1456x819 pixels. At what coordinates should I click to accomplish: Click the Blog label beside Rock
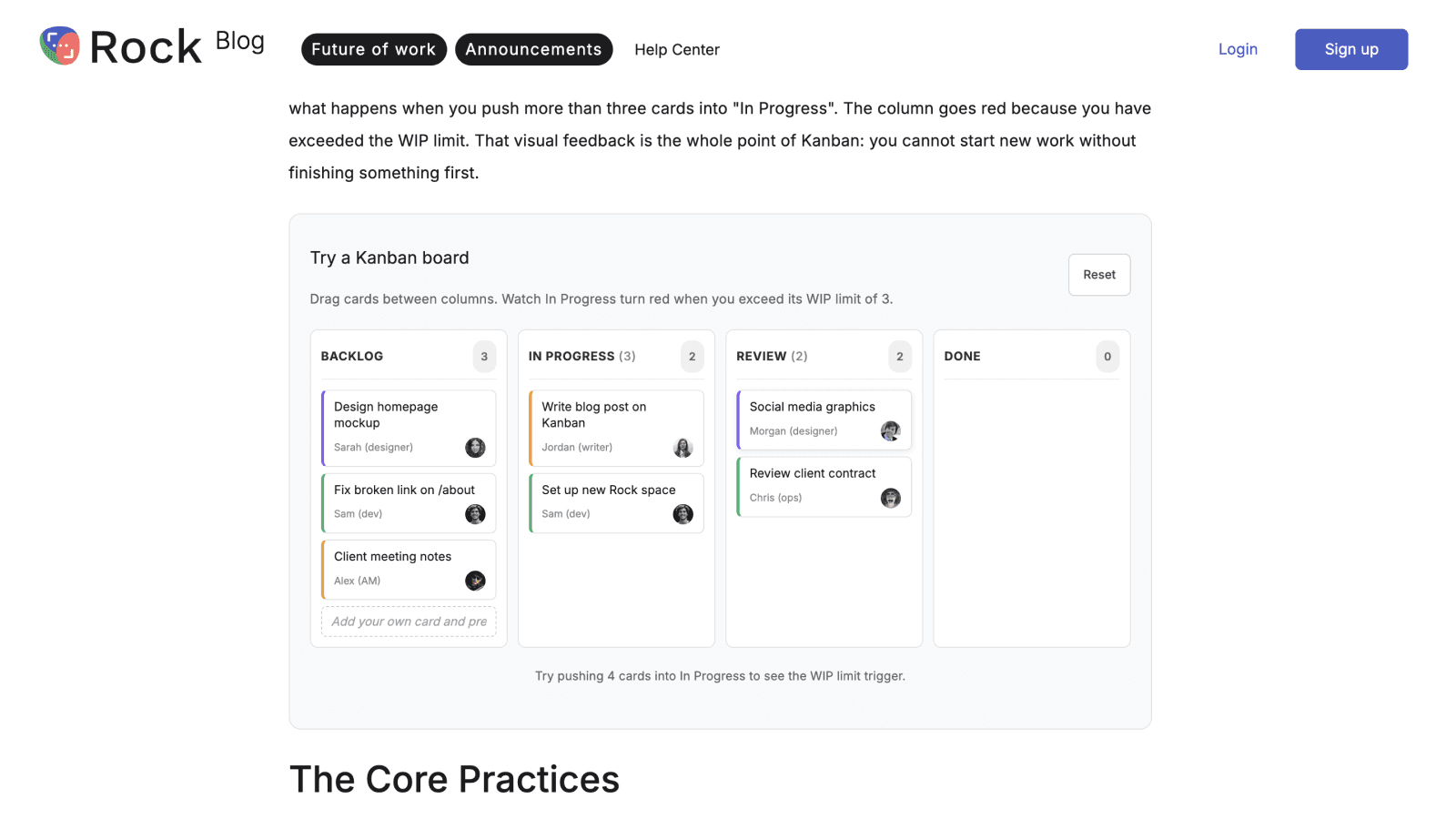coord(240,41)
